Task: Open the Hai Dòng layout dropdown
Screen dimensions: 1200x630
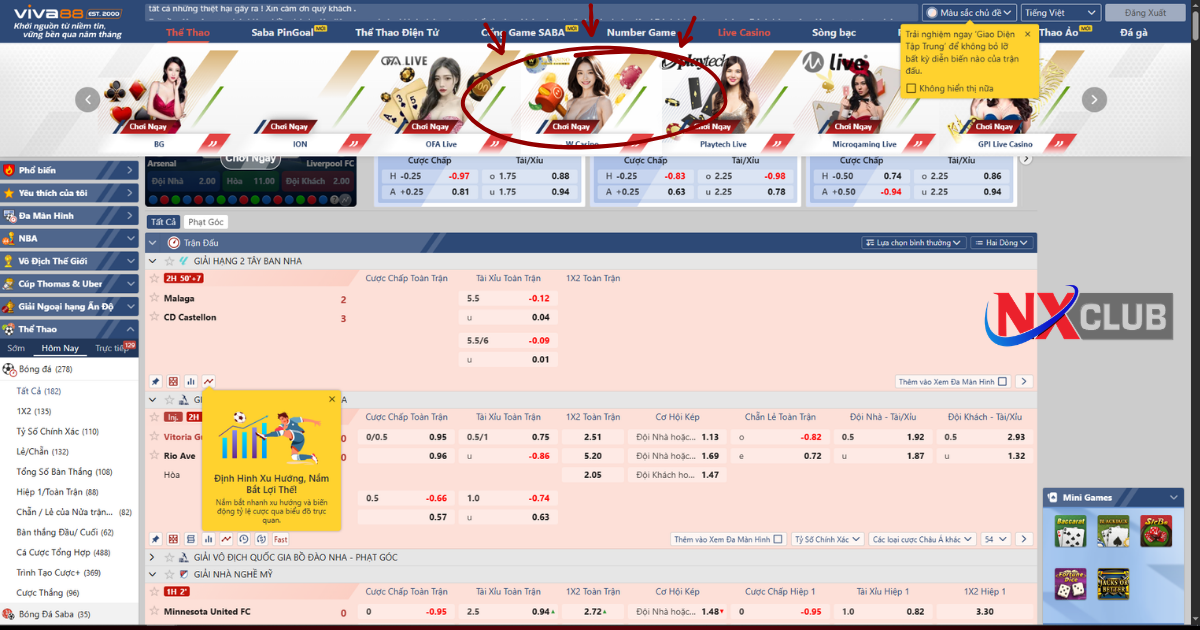Action: (x=1000, y=242)
